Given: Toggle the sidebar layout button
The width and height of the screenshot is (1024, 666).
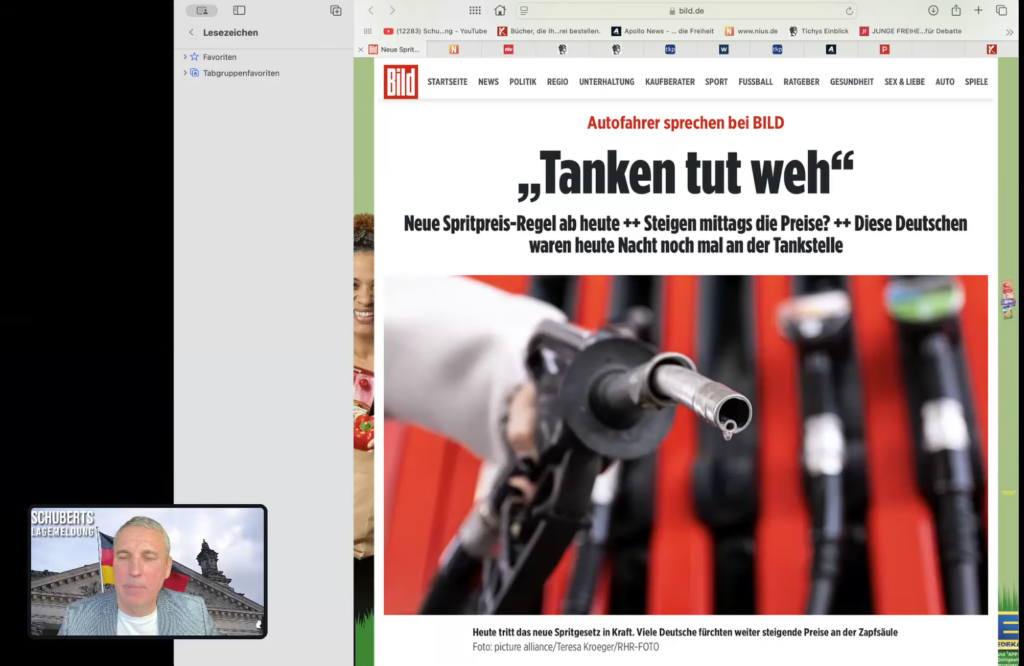Looking at the screenshot, I should (x=239, y=10).
